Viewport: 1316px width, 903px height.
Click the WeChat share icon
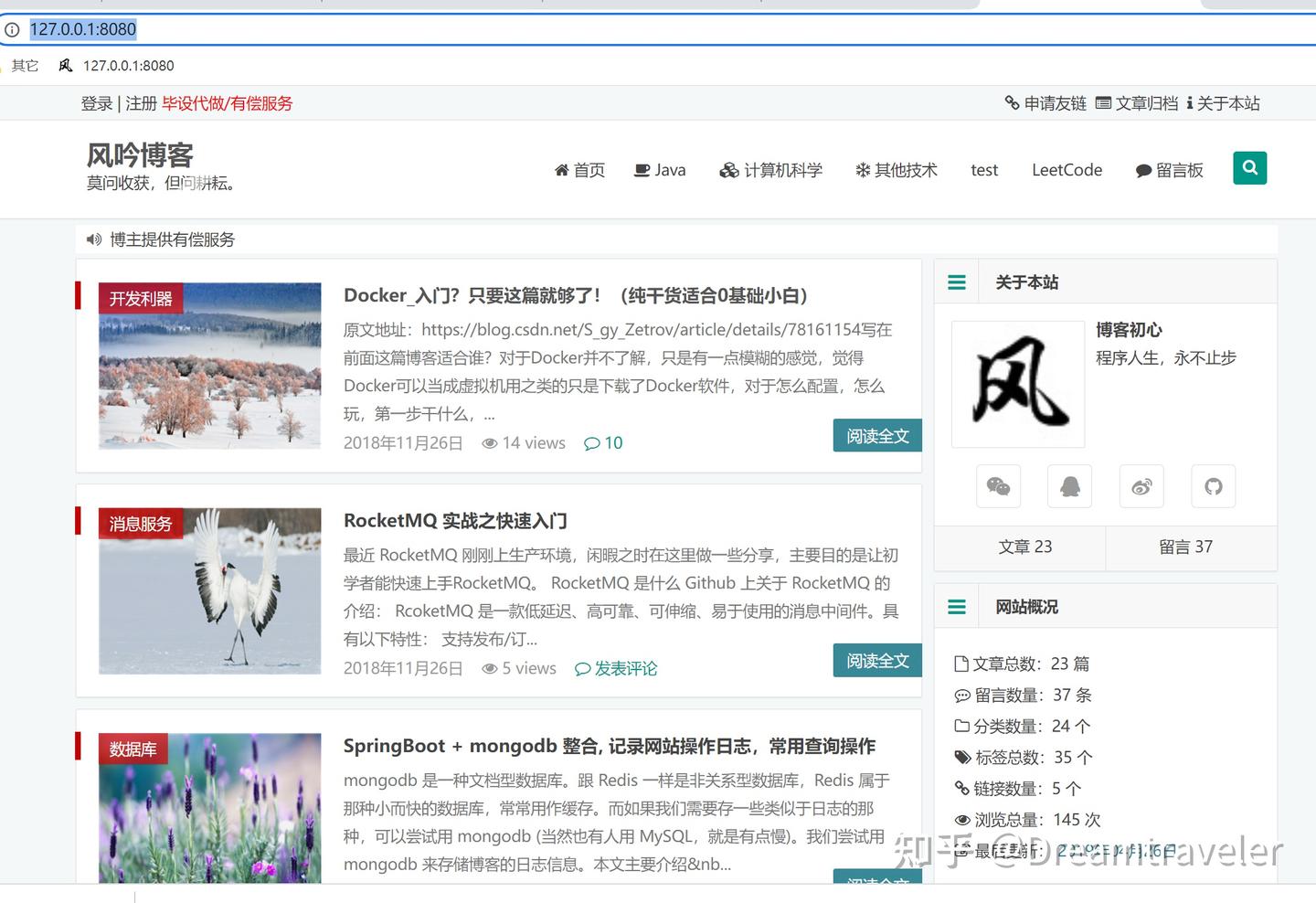click(998, 486)
